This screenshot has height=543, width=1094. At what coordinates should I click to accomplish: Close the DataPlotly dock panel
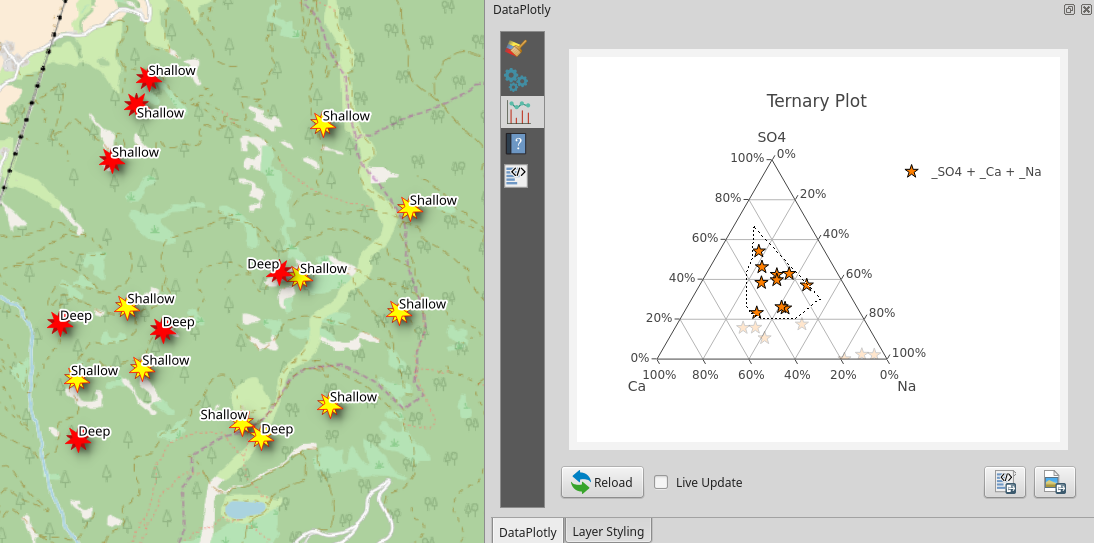pyautogui.click(x=1085, y=9)
